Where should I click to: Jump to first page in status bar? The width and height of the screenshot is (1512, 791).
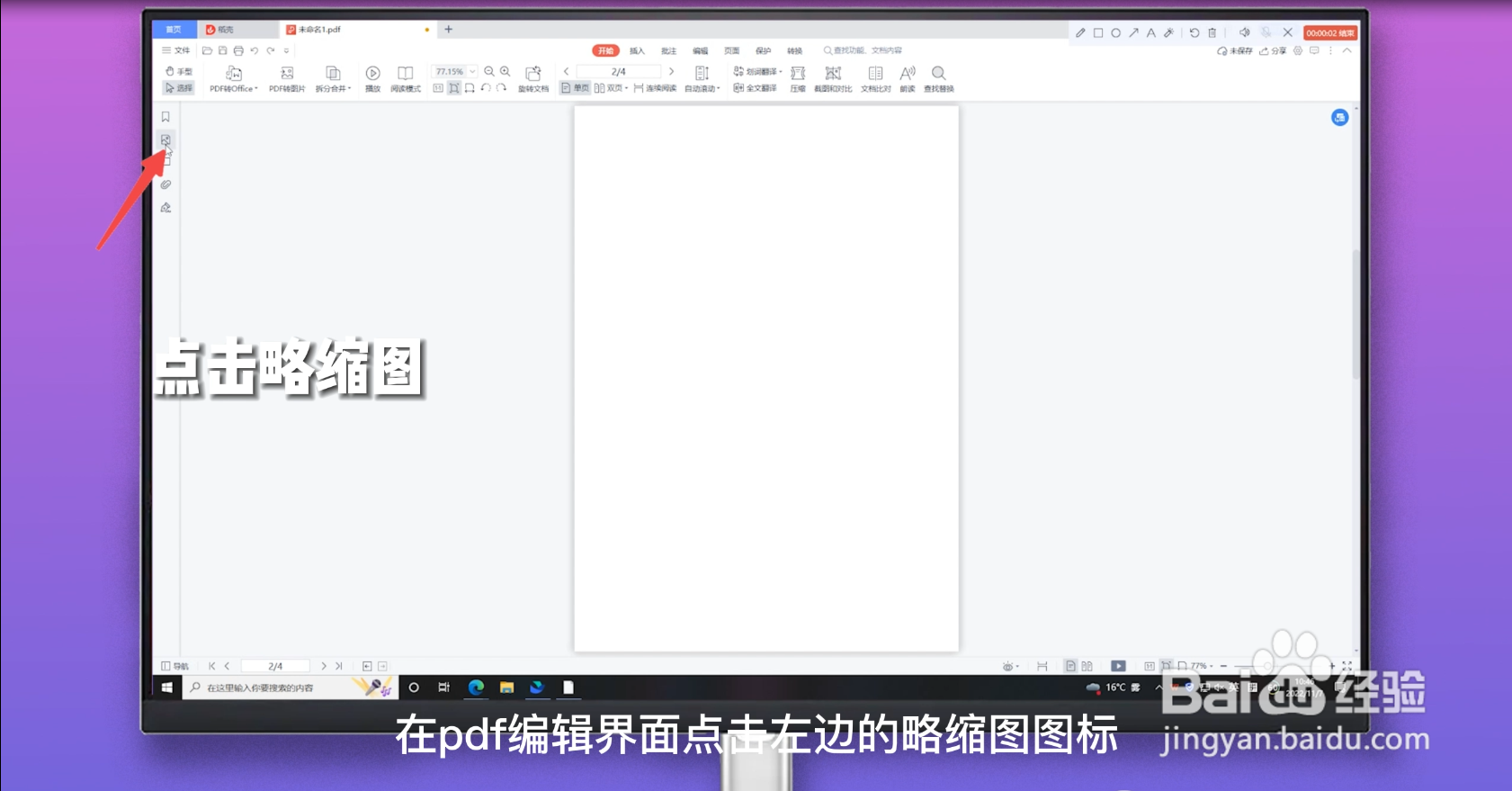(x=211, y=666)
